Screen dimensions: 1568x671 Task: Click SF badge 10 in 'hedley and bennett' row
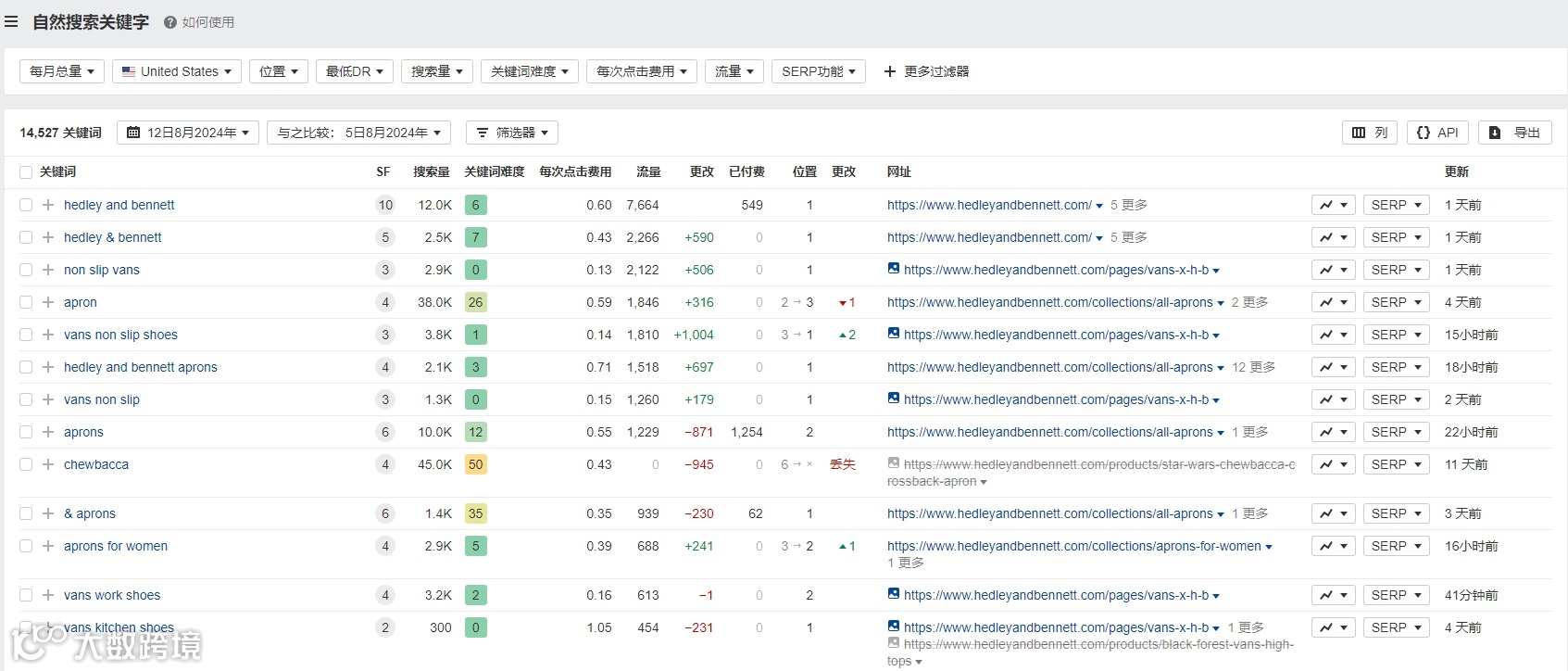385,205
